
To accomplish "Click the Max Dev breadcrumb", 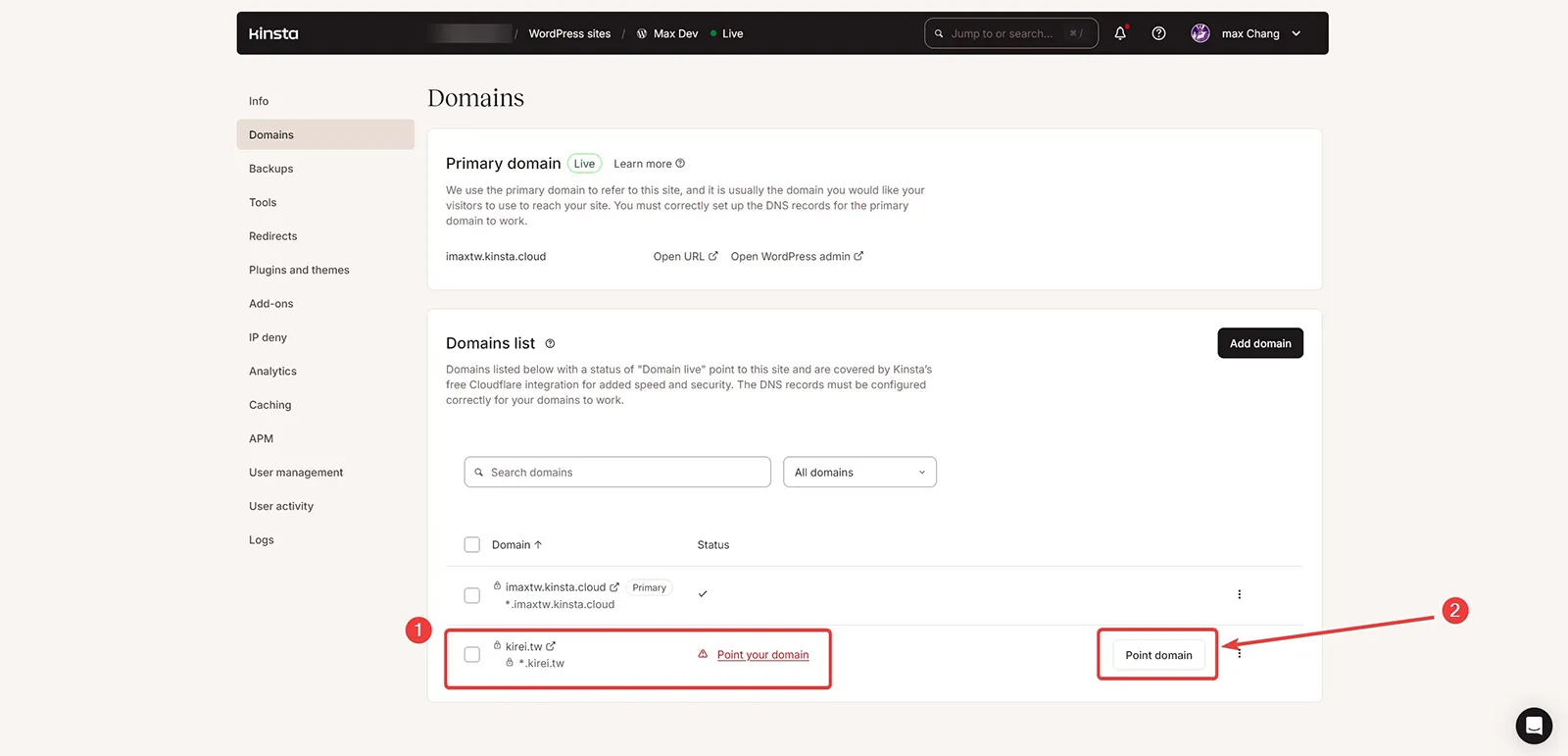I will pyautogui.click(x=676, y=33).
